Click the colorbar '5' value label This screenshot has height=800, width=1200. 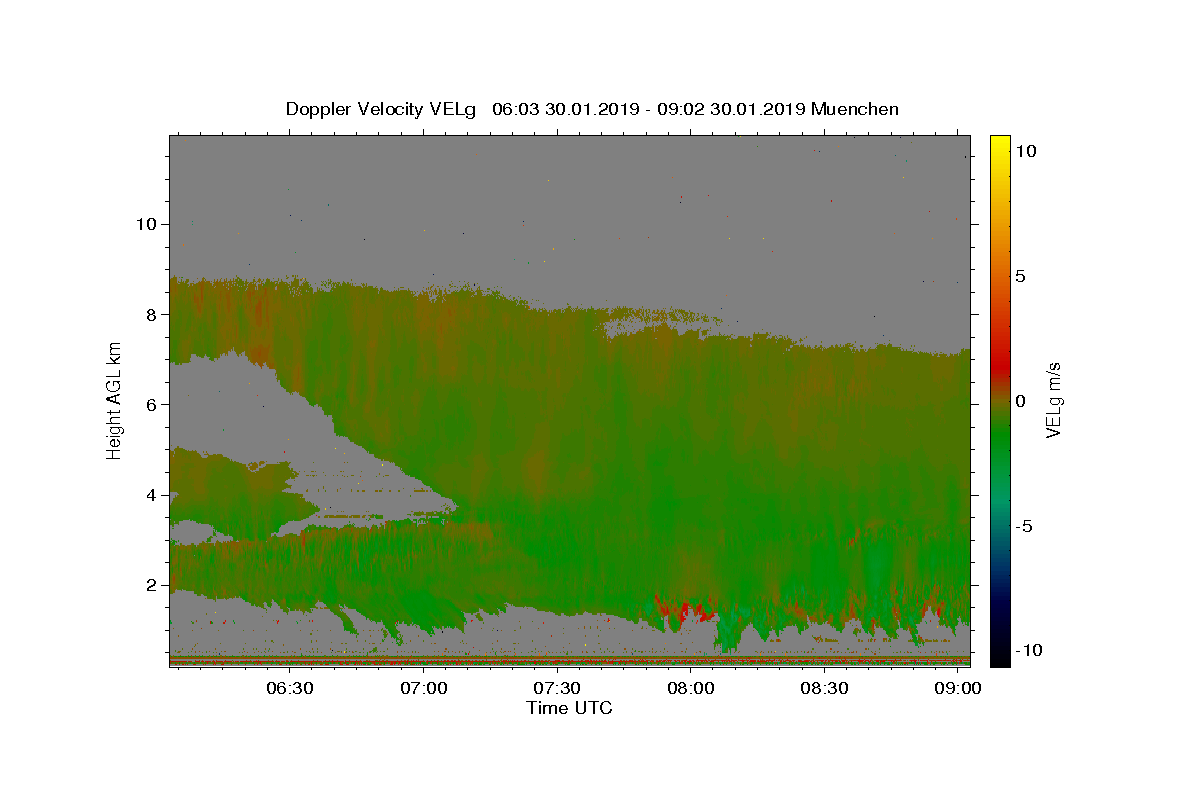1020,276
